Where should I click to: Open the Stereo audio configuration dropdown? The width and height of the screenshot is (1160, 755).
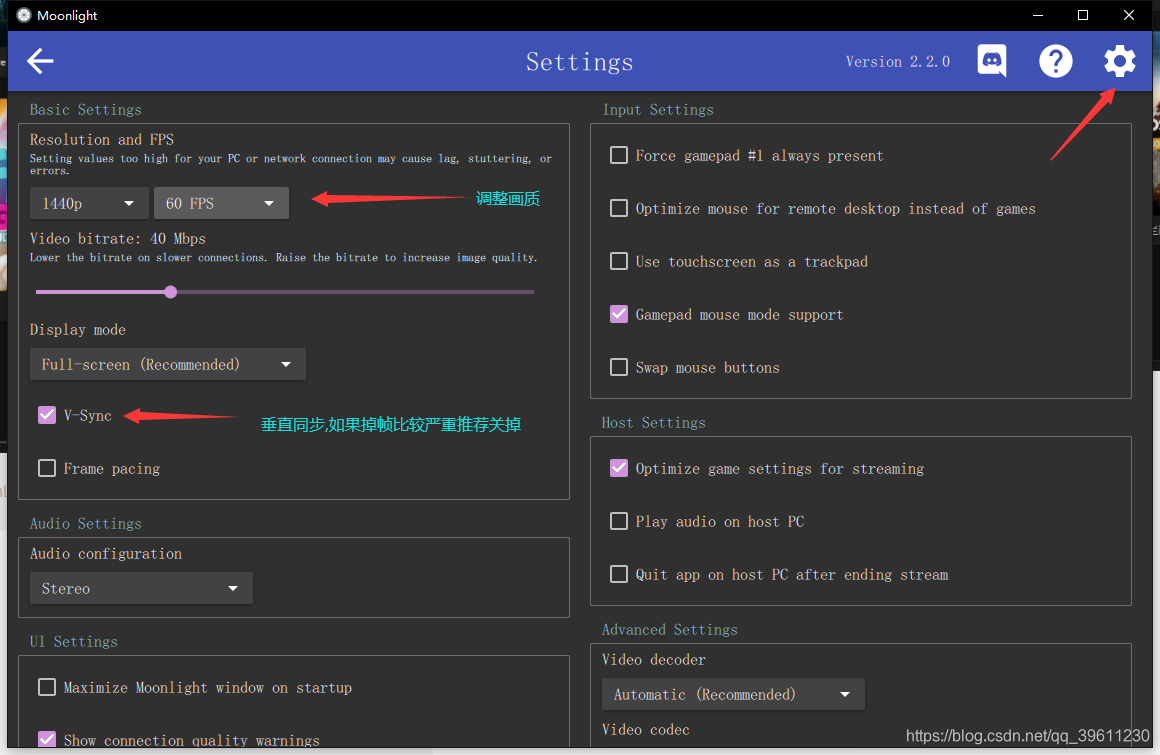click(141, 588)
